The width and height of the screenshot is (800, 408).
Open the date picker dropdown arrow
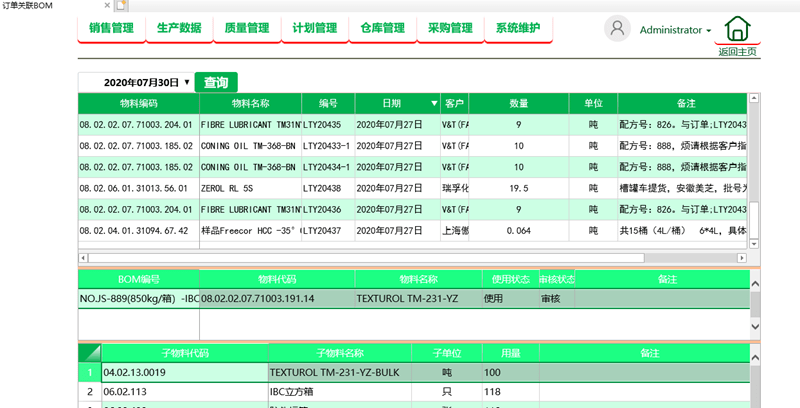tap(187, 82)
